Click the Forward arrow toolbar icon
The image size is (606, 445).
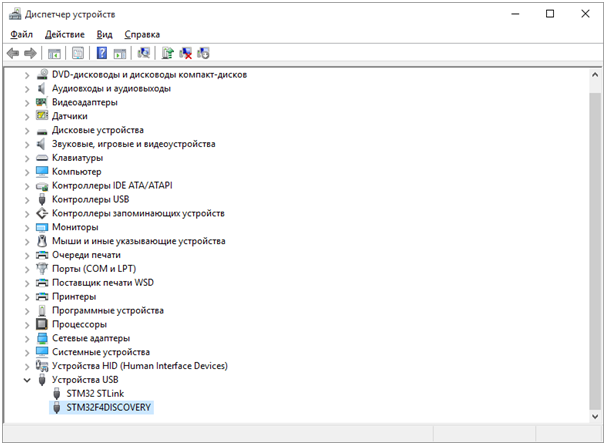tap(30, 53)
